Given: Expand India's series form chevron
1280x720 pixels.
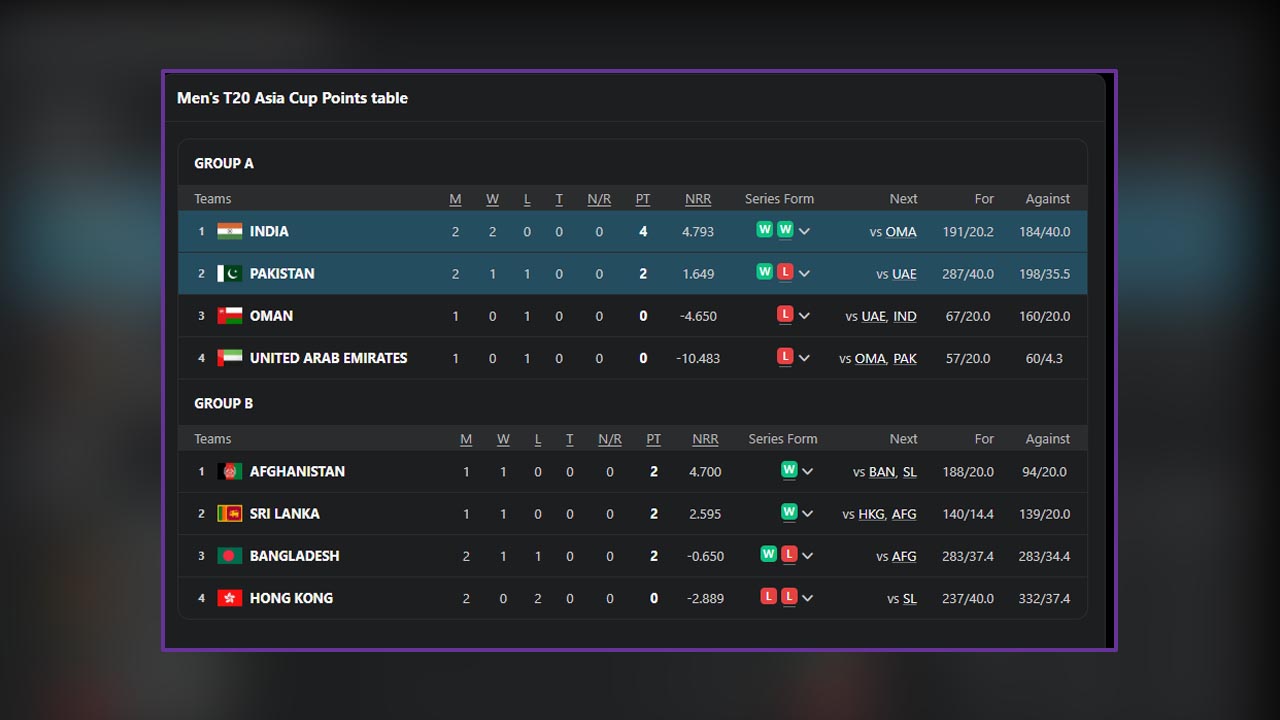Looking at the screenshot, I should (x=805, y=232).
